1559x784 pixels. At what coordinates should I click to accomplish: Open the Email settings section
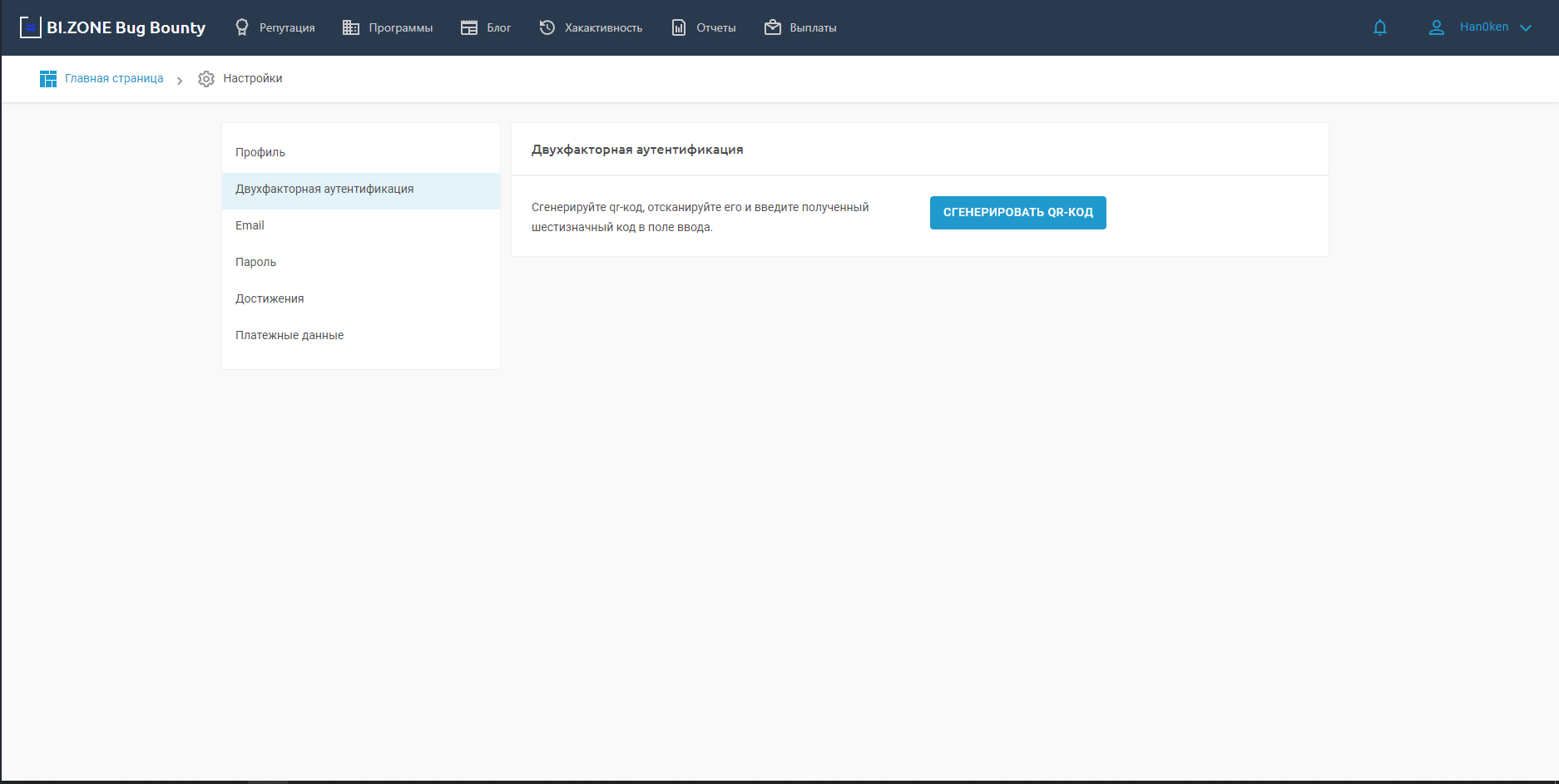point(250,226)
